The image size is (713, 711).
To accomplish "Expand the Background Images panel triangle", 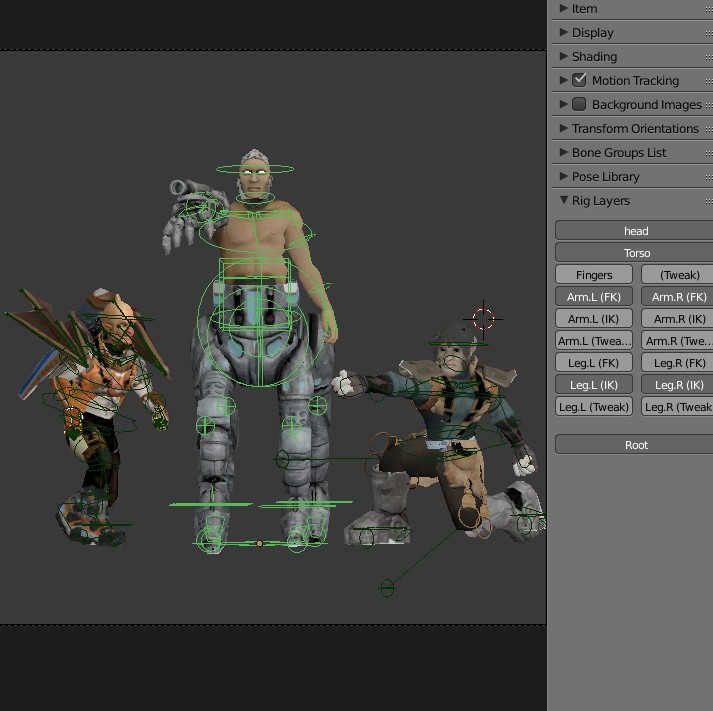I will [x=563, y=104].
